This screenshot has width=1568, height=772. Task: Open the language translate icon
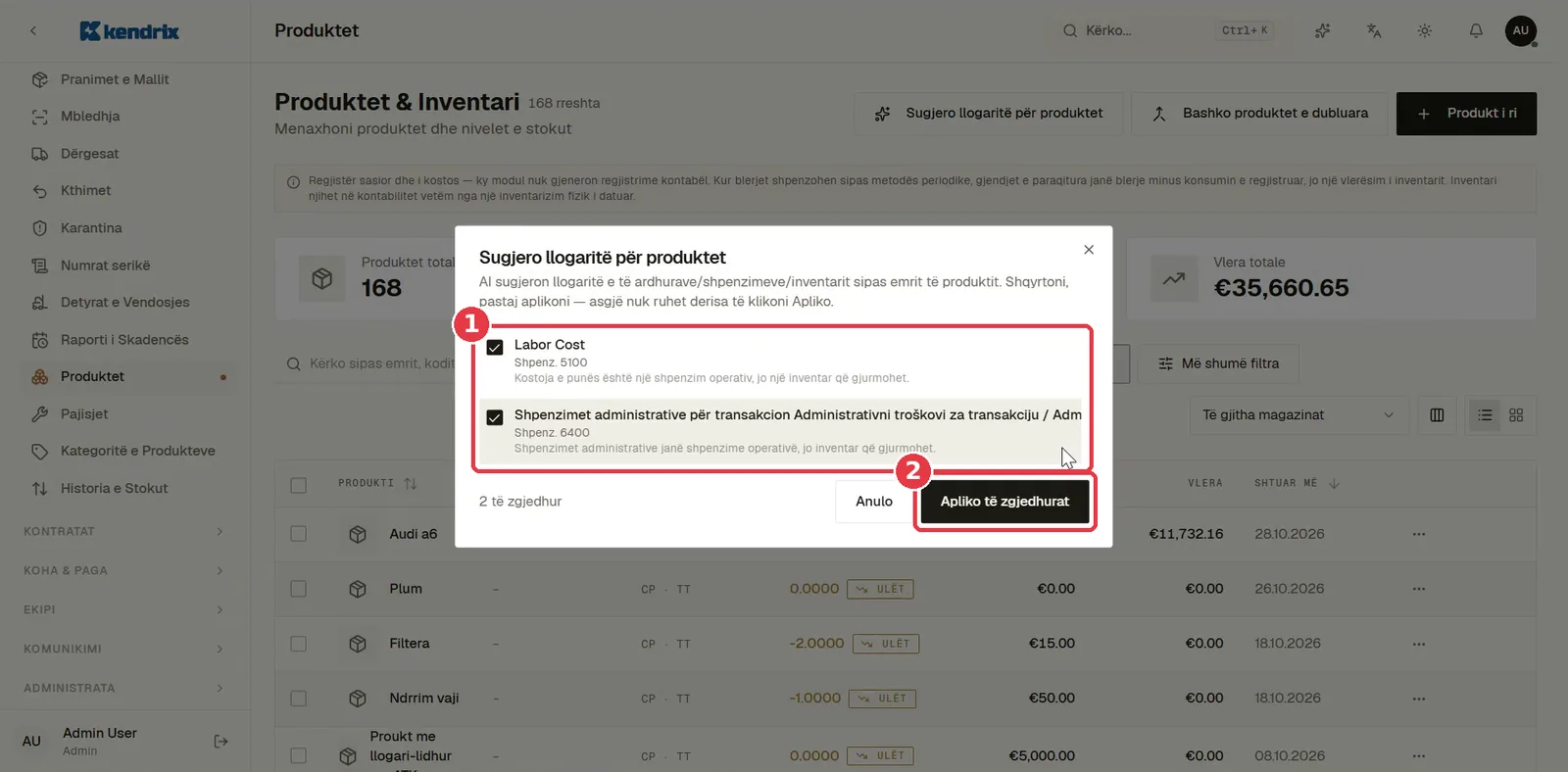(x=1373, y=30)
